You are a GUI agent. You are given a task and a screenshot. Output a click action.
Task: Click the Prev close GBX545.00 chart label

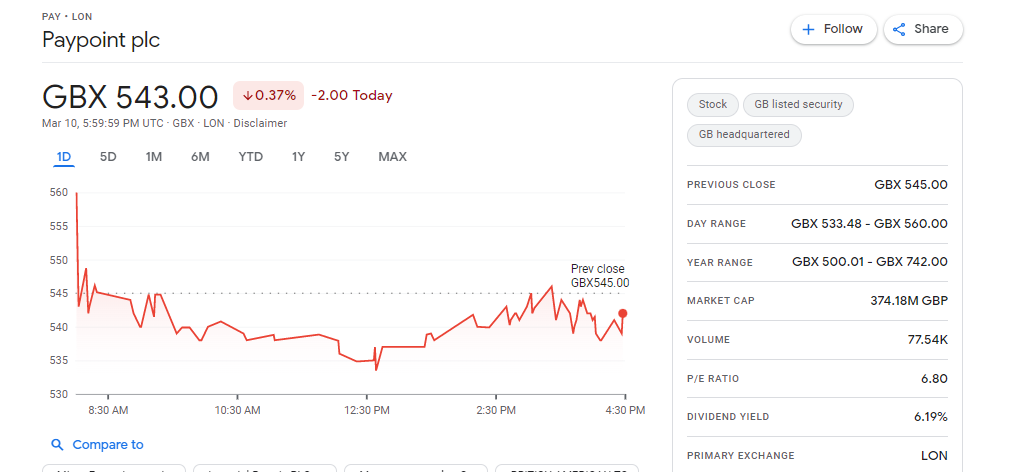[600, 276]
